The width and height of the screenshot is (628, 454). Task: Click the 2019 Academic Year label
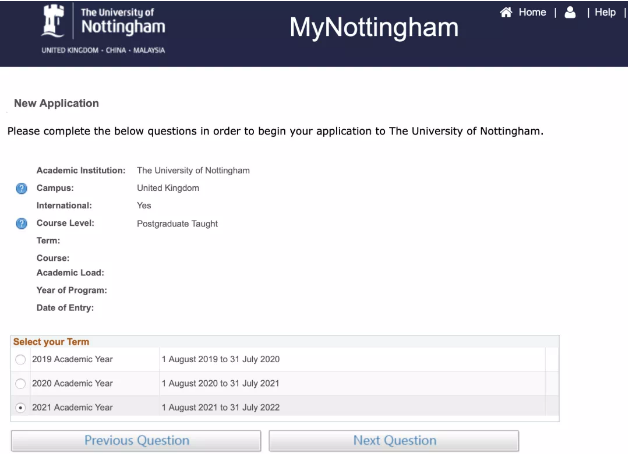(x=72, y=360)
